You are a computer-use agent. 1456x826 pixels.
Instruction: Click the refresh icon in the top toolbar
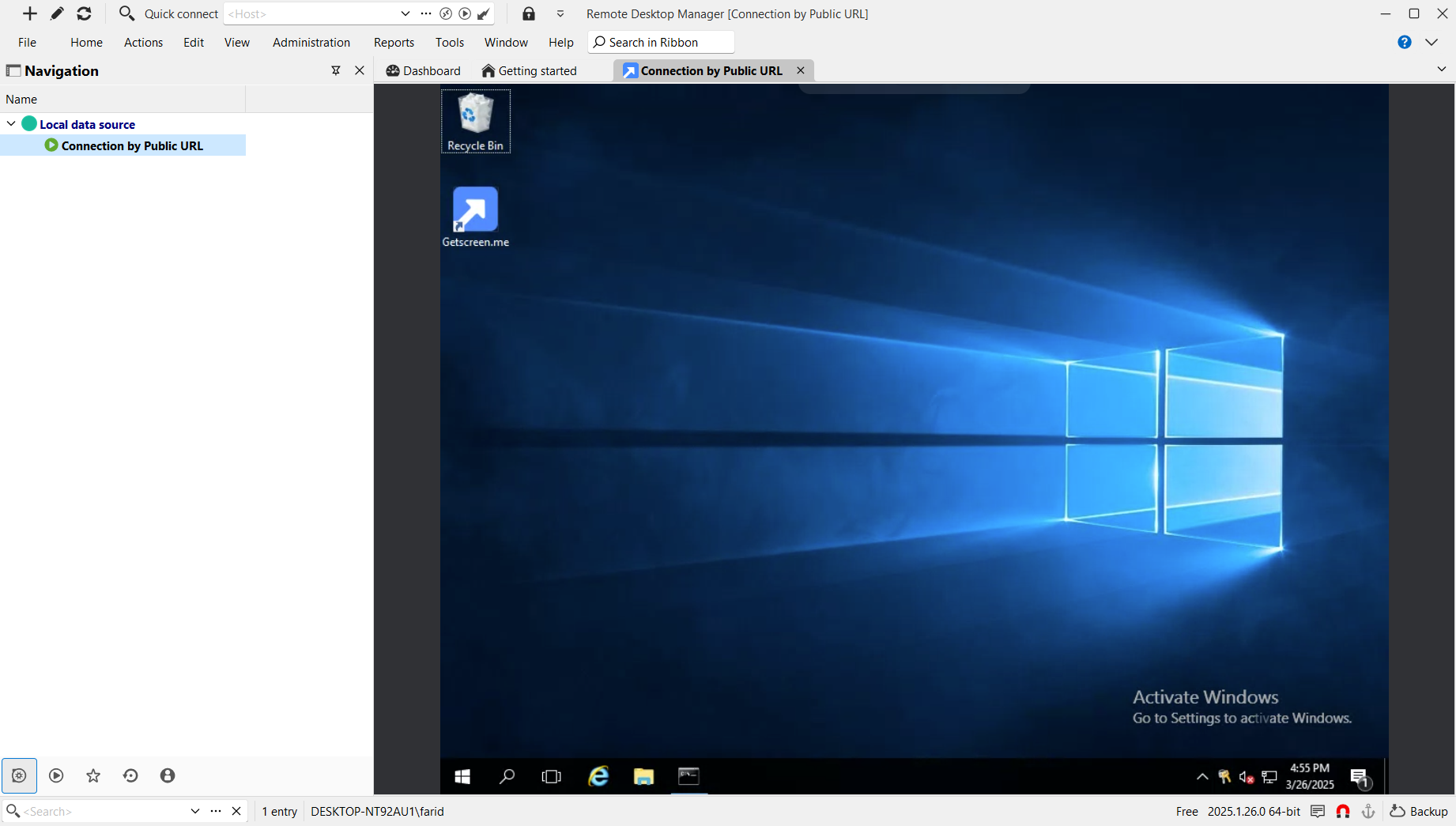click(84, 13)
